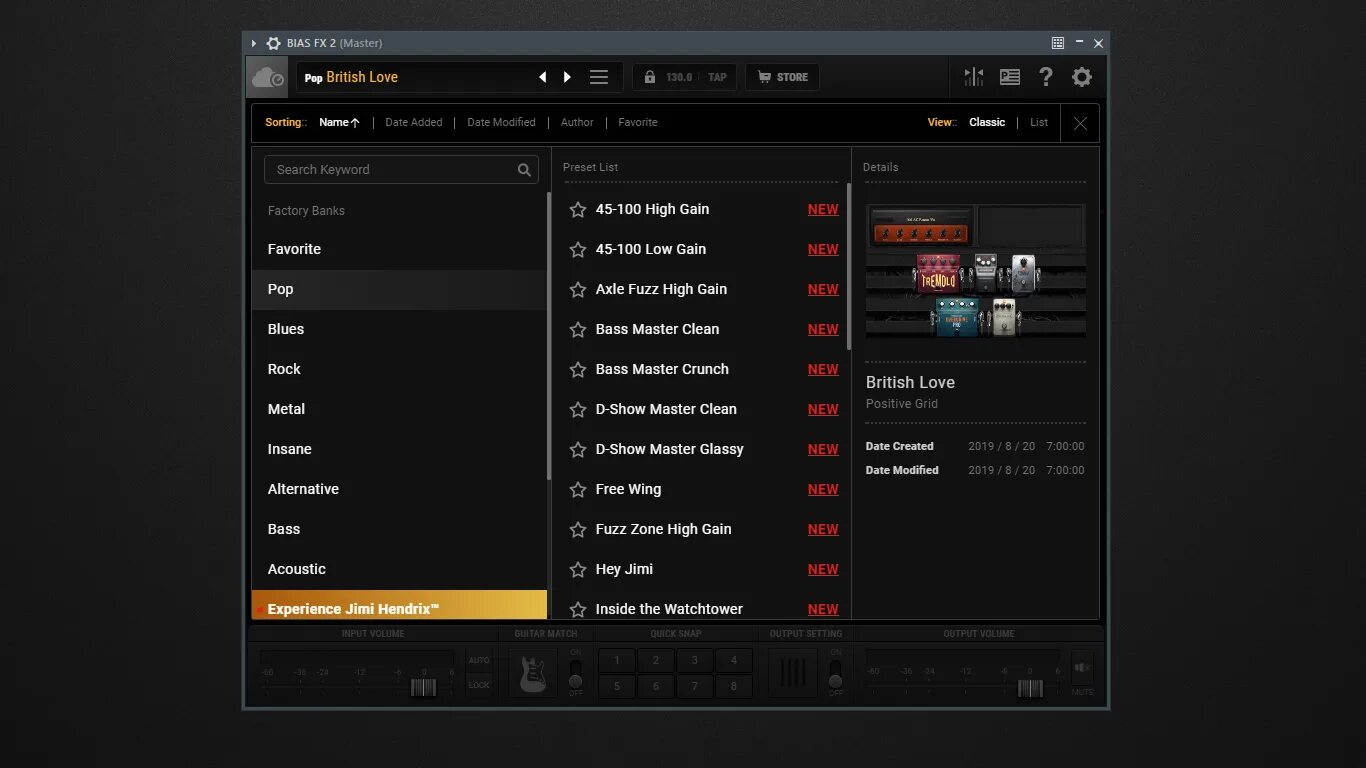This screenshot has height=768, width=1366.
Task: Toggle favorite star for Free Wing
Action: click(x=578, y=489)
